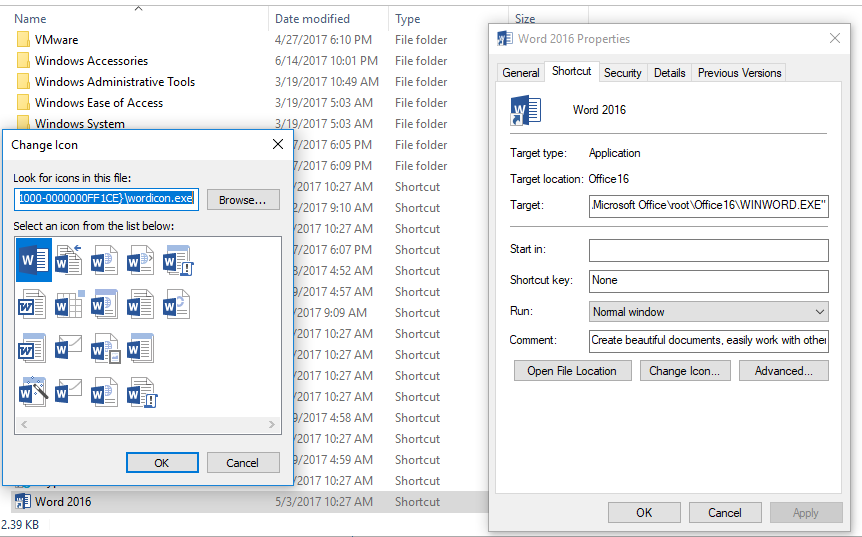Click the Browse... button
Image resolution: width=862 pixels, height=537 pixels.
click(243, 200)
